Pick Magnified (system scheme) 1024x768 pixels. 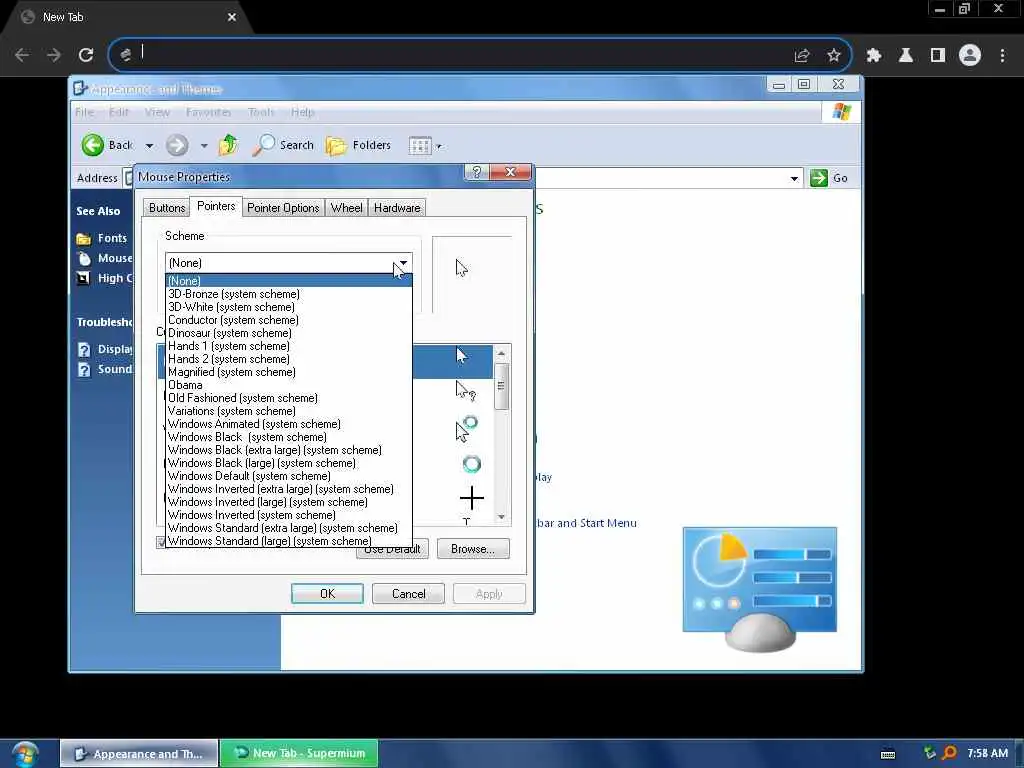tap(288, 372)
